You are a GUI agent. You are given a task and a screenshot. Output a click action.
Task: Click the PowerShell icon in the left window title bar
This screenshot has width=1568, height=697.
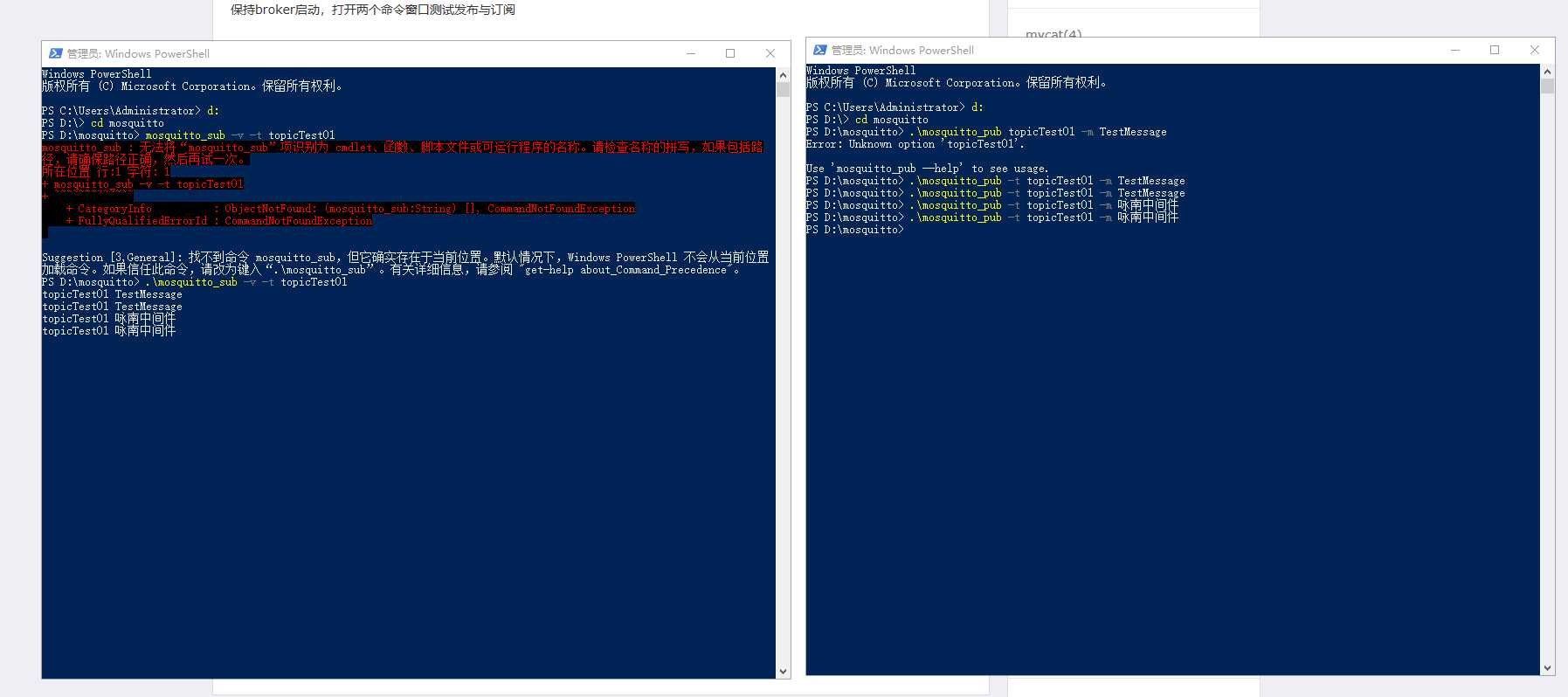[55, 53]
